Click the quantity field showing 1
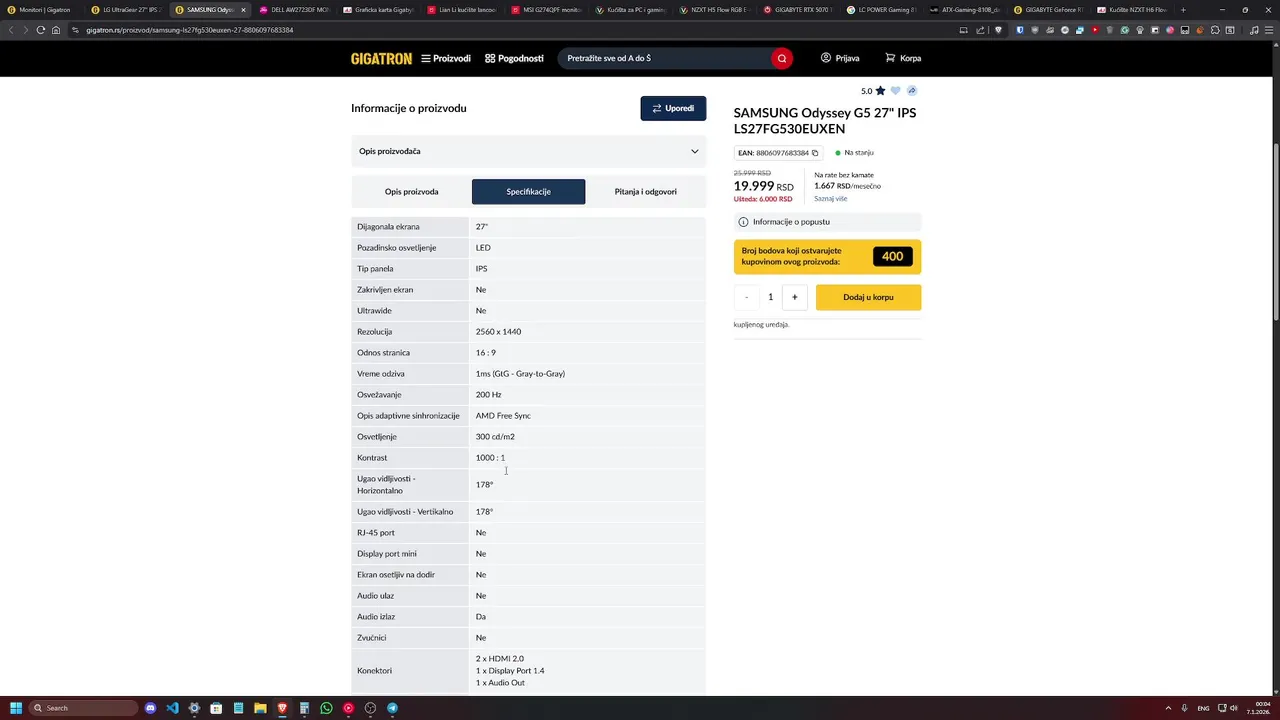 (770, 297)
